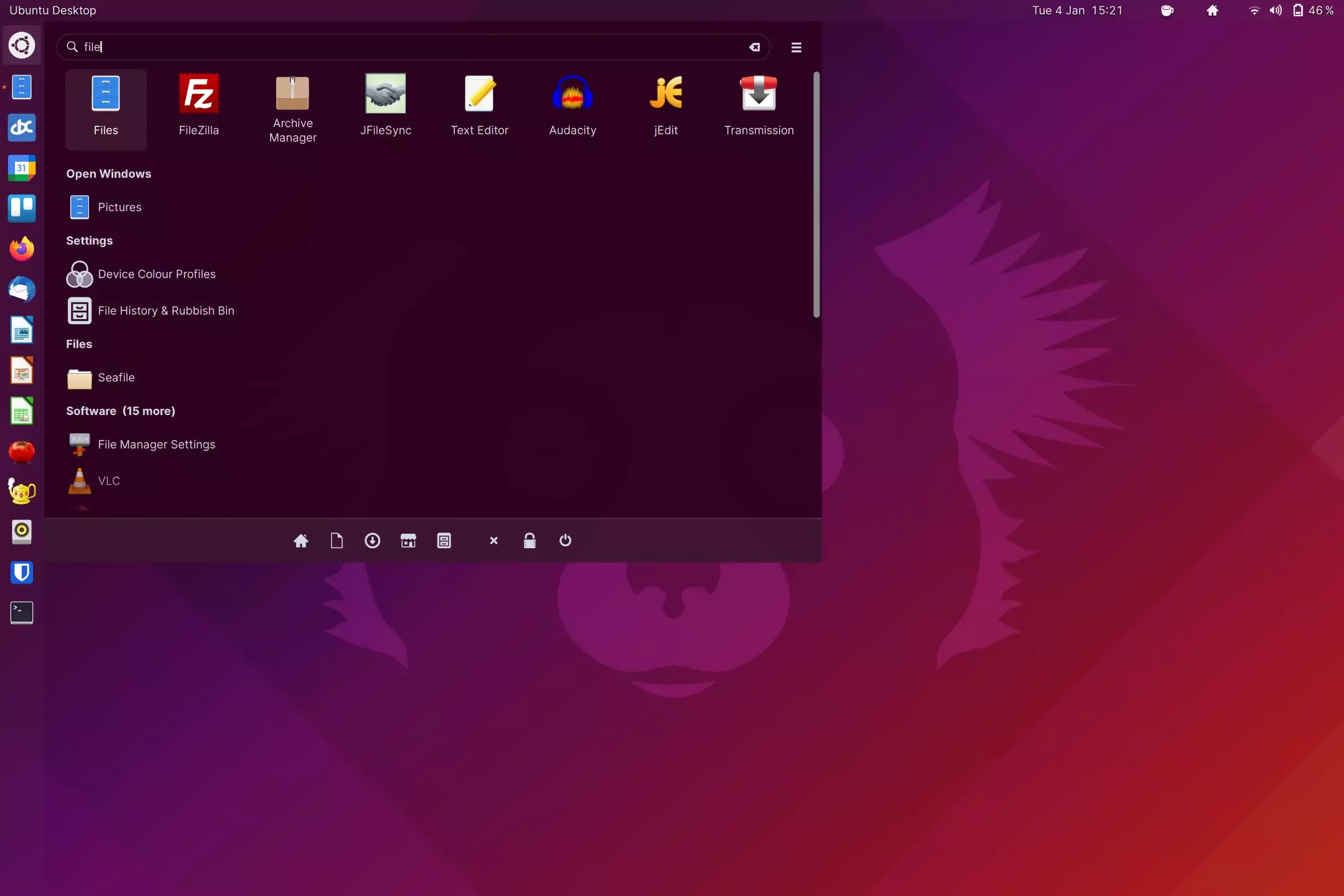
Task: Clear the search field text
Action: (x=755, y=47)
